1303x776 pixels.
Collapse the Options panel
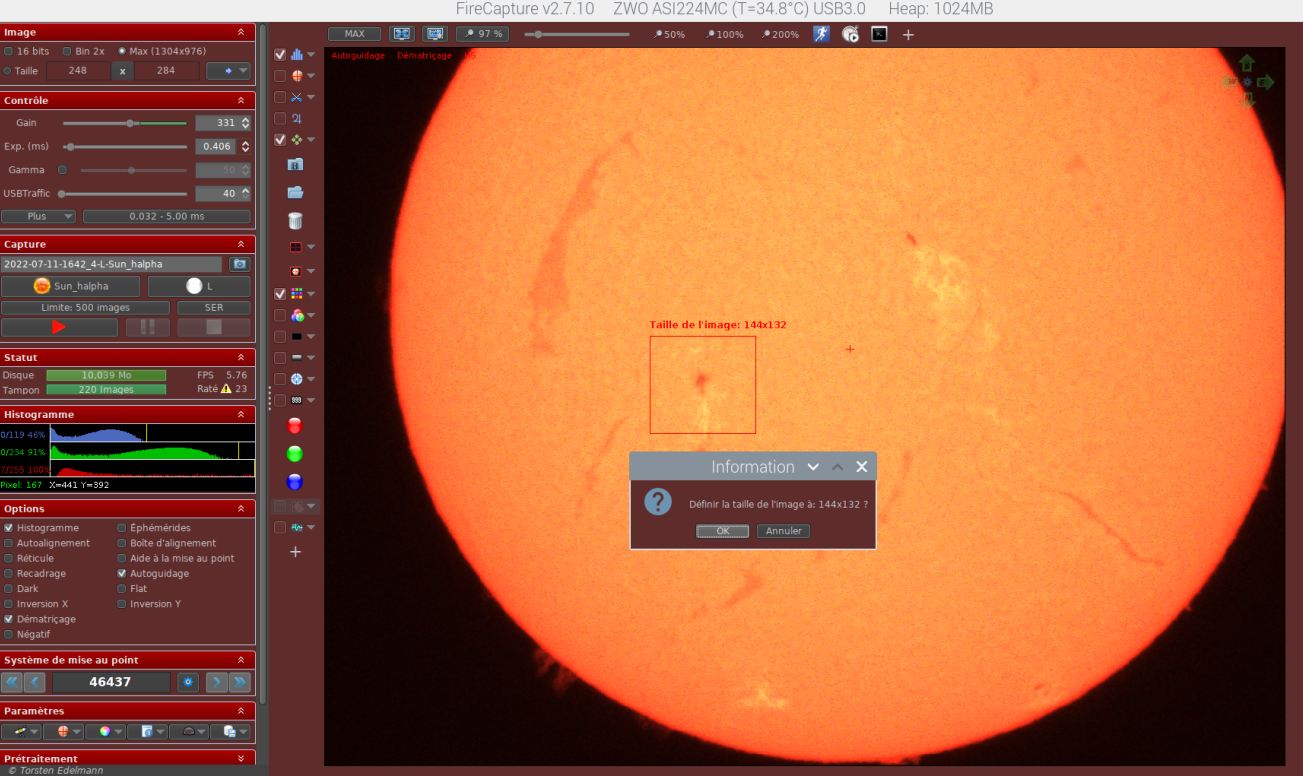pyautogui.click(x=241, y=509)
